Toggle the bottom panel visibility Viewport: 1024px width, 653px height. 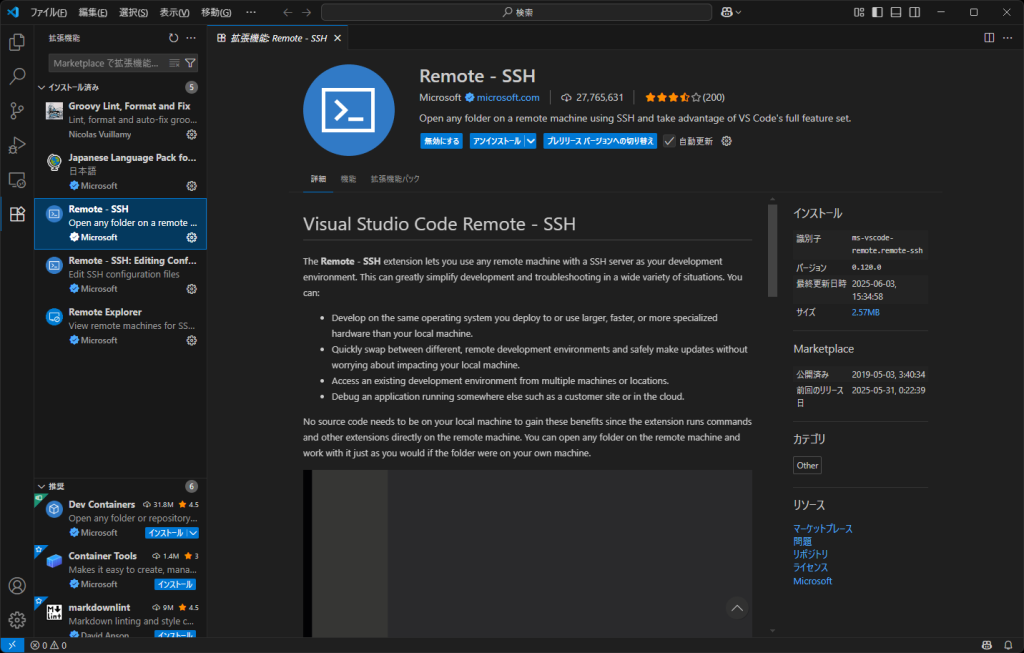896,12
